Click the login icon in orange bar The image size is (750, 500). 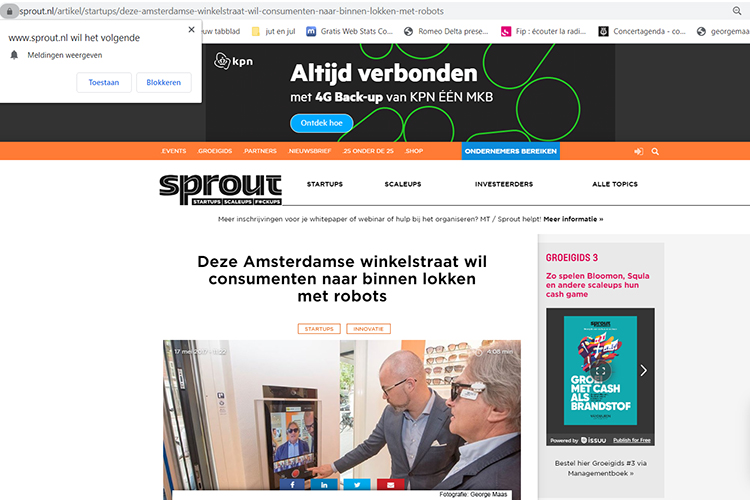[x=639, y=151]
